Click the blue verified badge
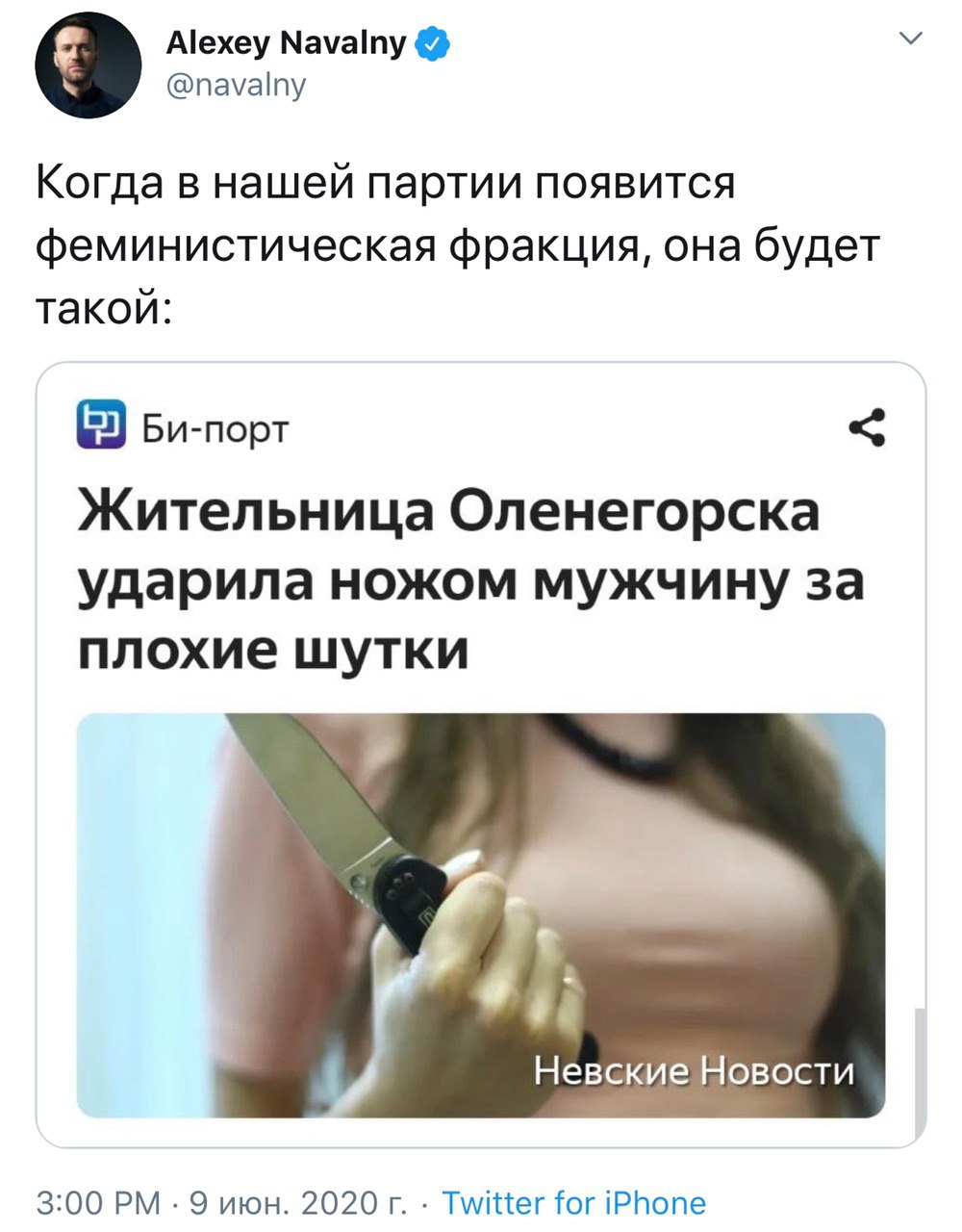The image size is (962, 1232). tap(432, 43)
